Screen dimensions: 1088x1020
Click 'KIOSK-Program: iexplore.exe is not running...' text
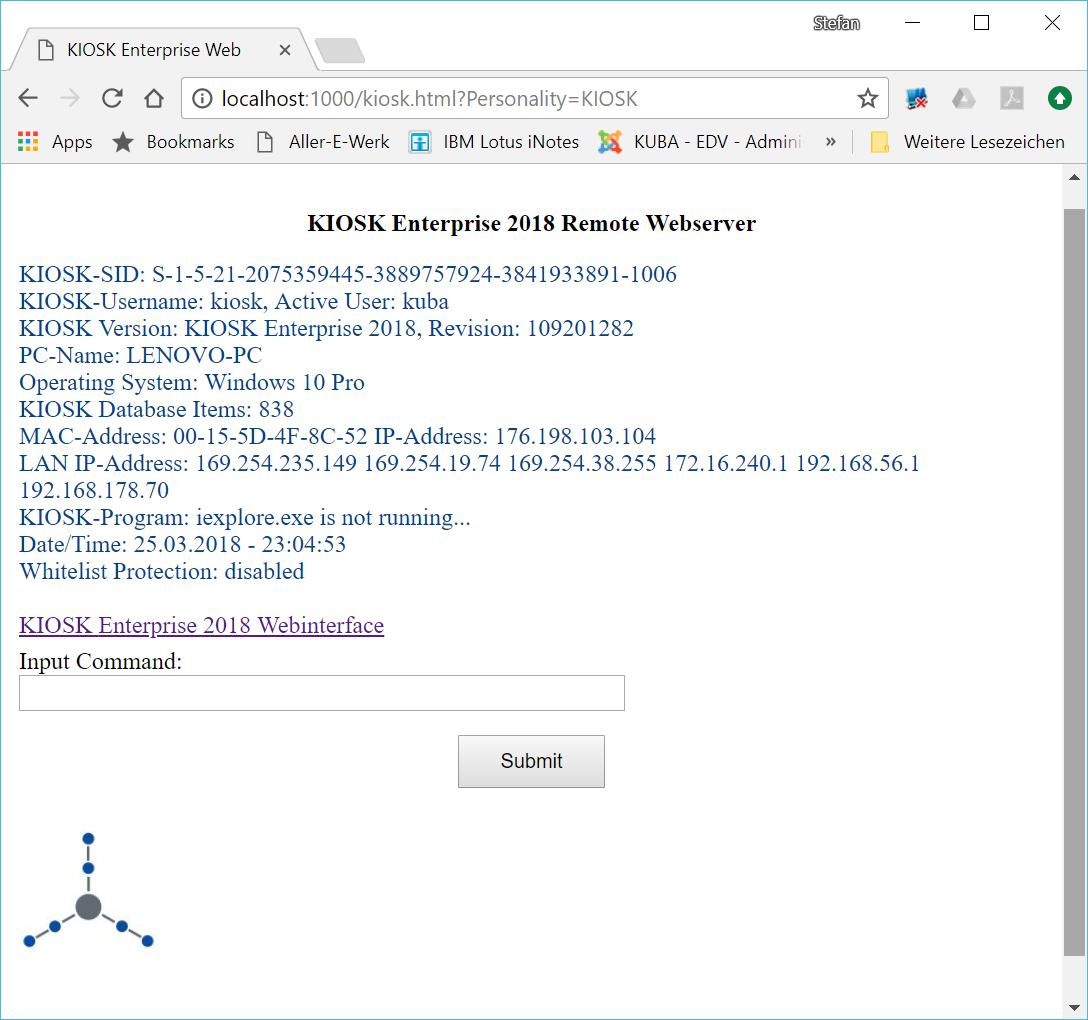[x=244, y=517]
